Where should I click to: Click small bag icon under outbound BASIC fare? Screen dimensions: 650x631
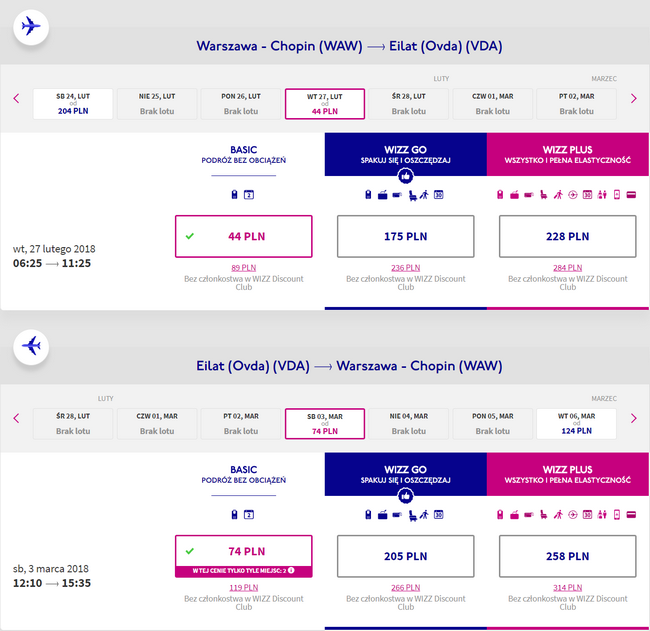pos(234,194)
